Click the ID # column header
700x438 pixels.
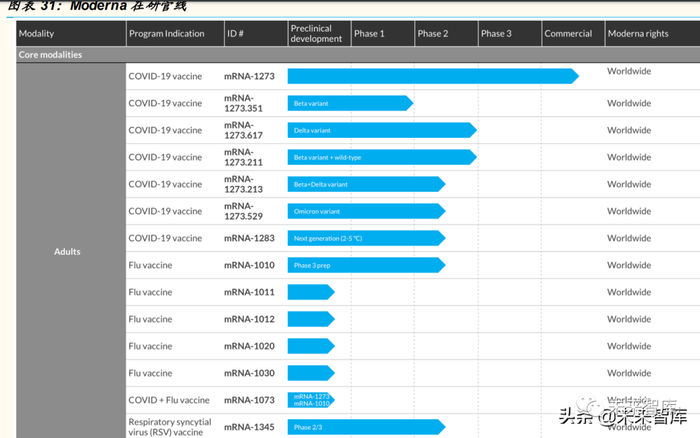[x=255, y=33]
